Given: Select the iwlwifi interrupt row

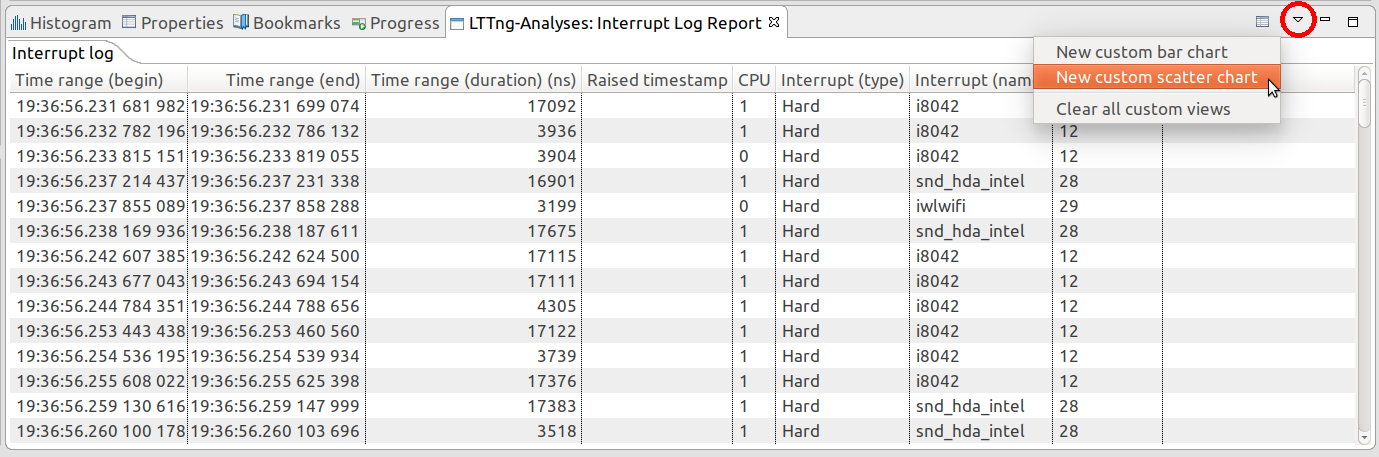Looking at the screenshot, I should click(x=600, y=206).
